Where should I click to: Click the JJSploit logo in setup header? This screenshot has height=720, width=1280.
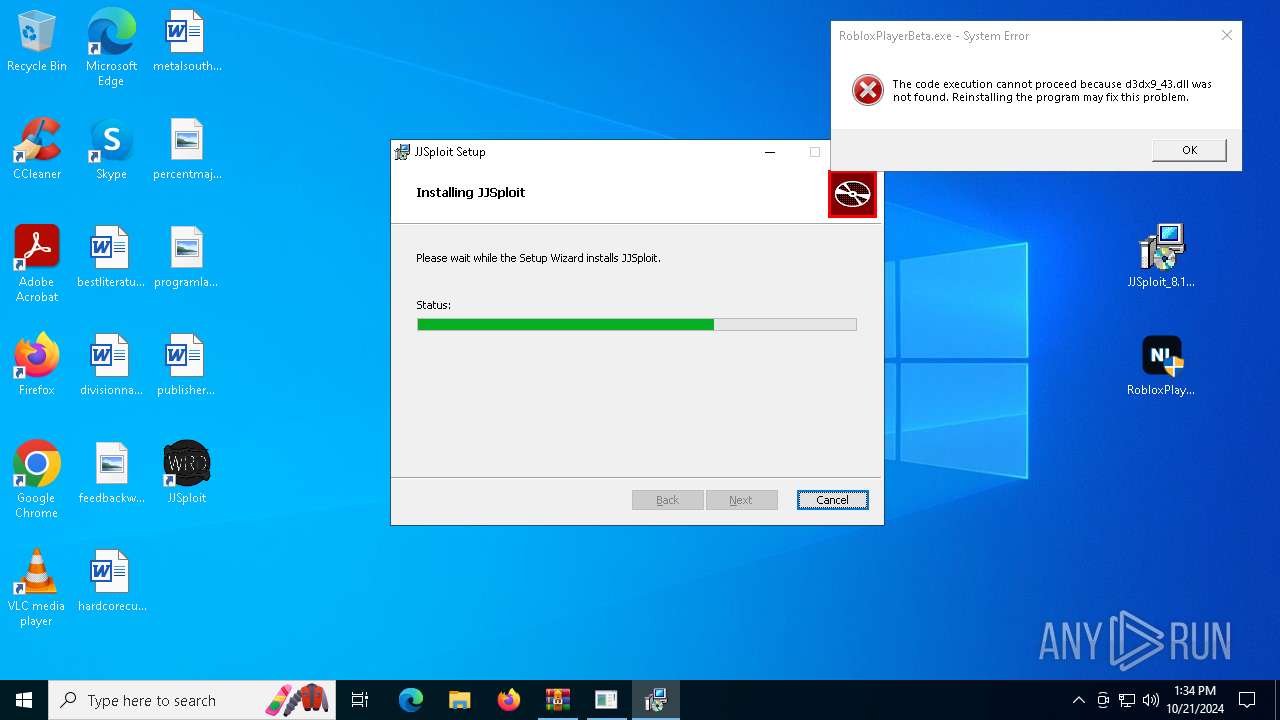click(x=852, y=193)
